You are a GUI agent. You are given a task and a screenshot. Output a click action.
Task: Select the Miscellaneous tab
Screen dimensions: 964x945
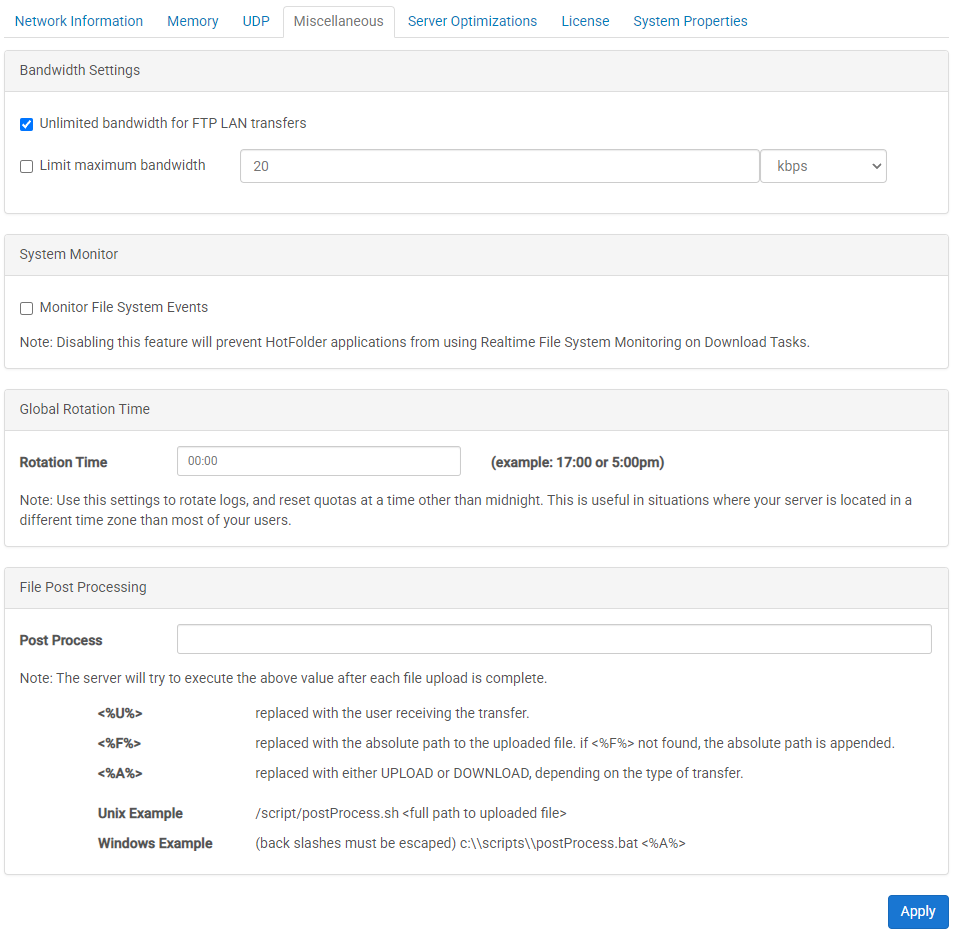[x=339, y=22]
